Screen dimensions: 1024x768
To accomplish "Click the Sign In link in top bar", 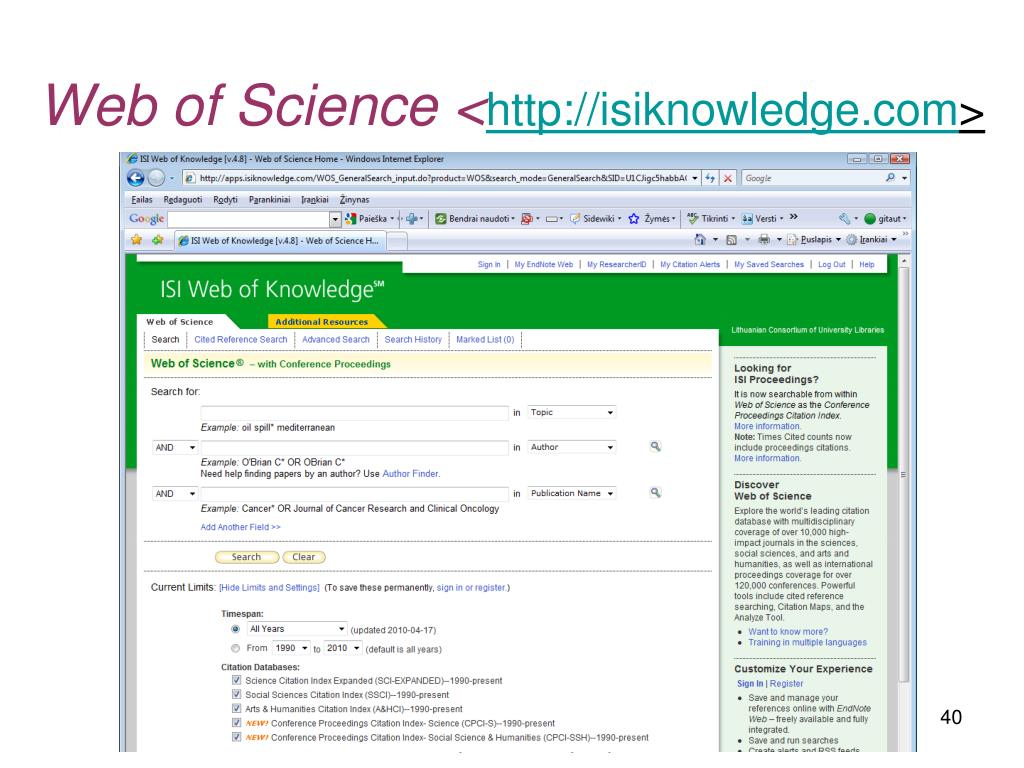I will click(x=488, y=264).
